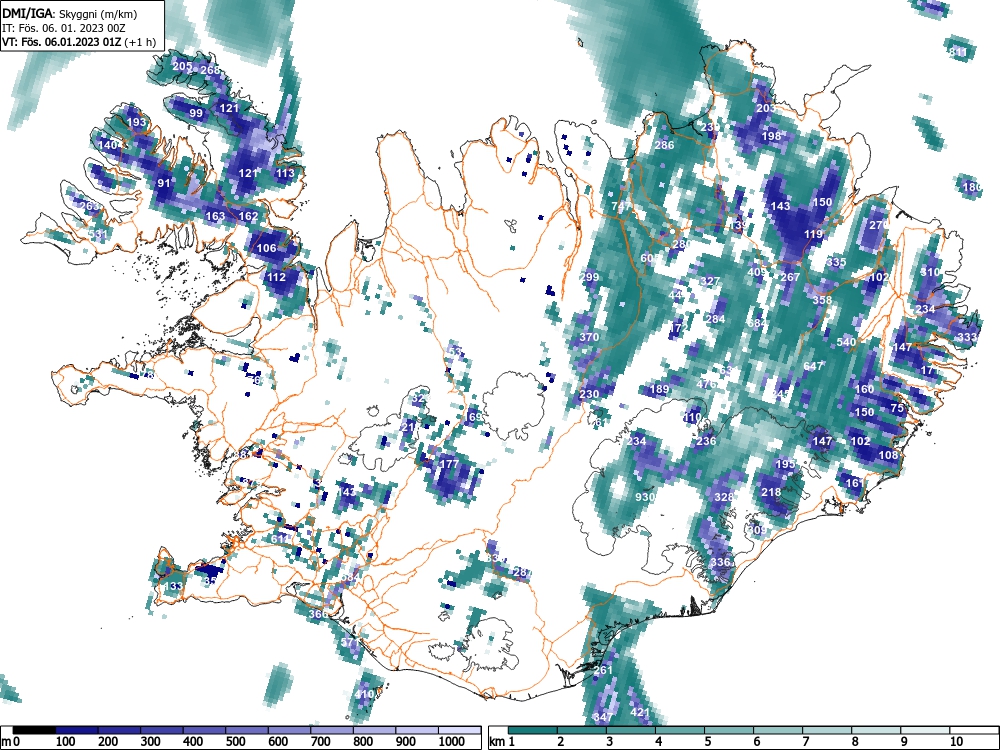This screenshot has width=1000, height=750.
Task: Click the visibility value 268 on the map
Action: [x=210, y=70]
